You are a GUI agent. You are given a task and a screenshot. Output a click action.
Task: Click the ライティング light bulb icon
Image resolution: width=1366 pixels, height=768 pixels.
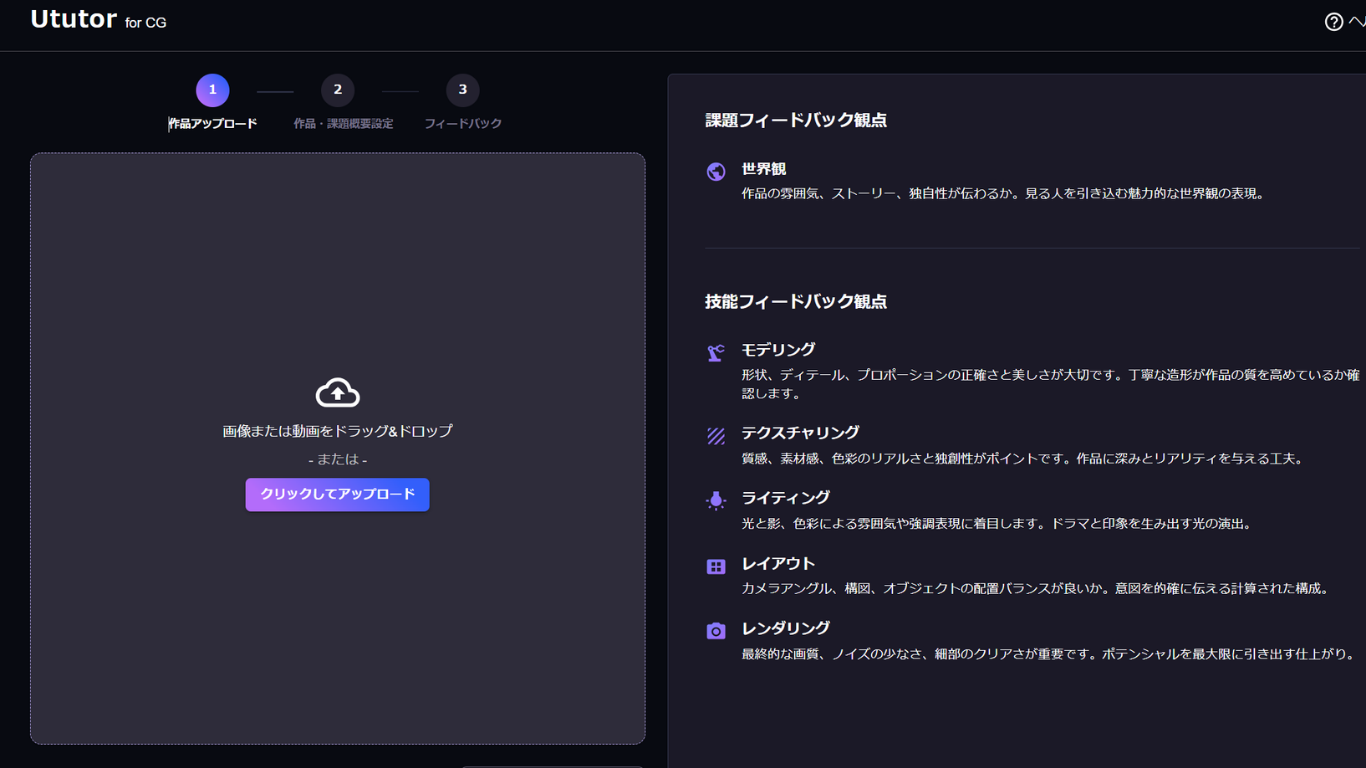tap(716, 500)
